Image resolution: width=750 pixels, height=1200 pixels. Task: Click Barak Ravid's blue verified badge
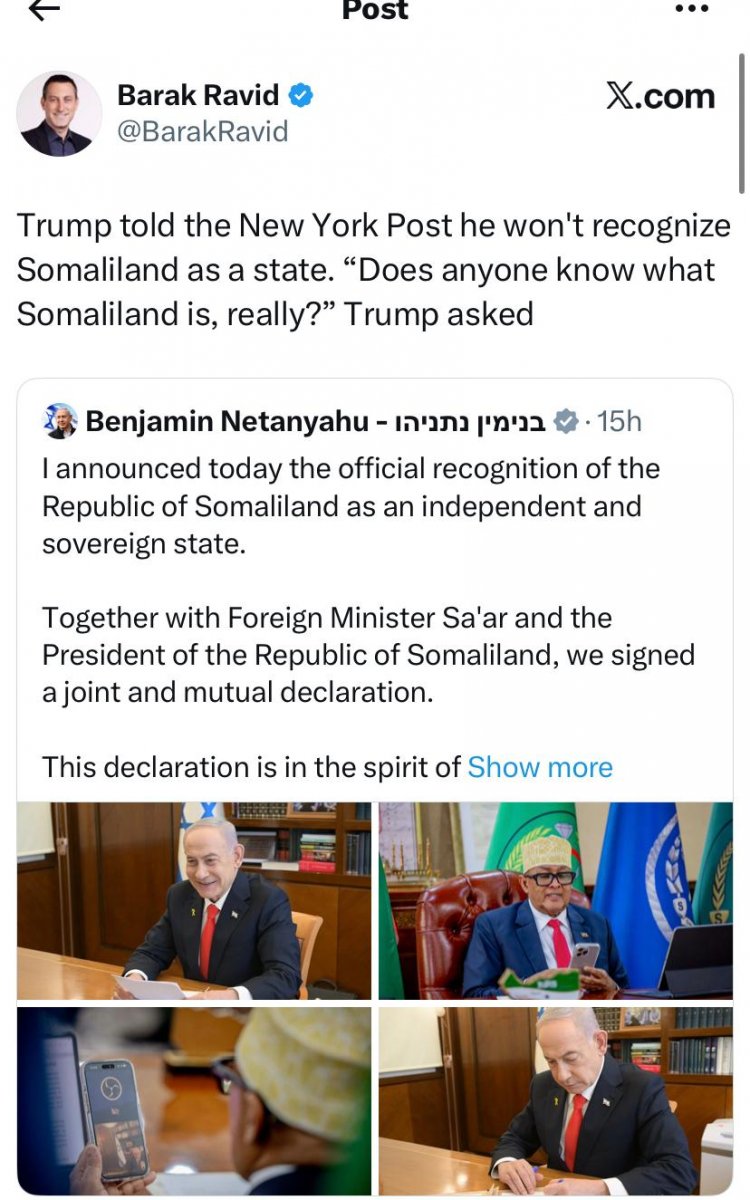point(302,96)
